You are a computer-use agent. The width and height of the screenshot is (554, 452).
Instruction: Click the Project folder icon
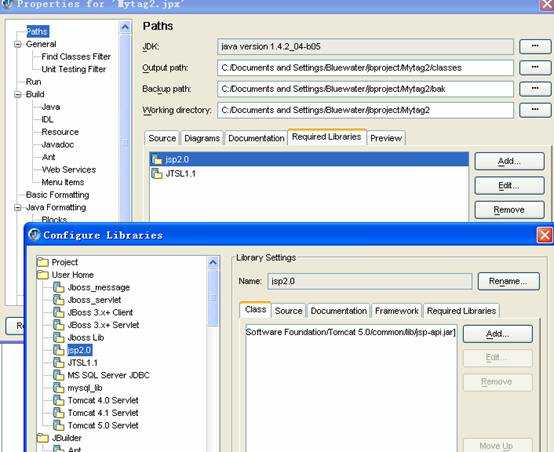[43, 262]
